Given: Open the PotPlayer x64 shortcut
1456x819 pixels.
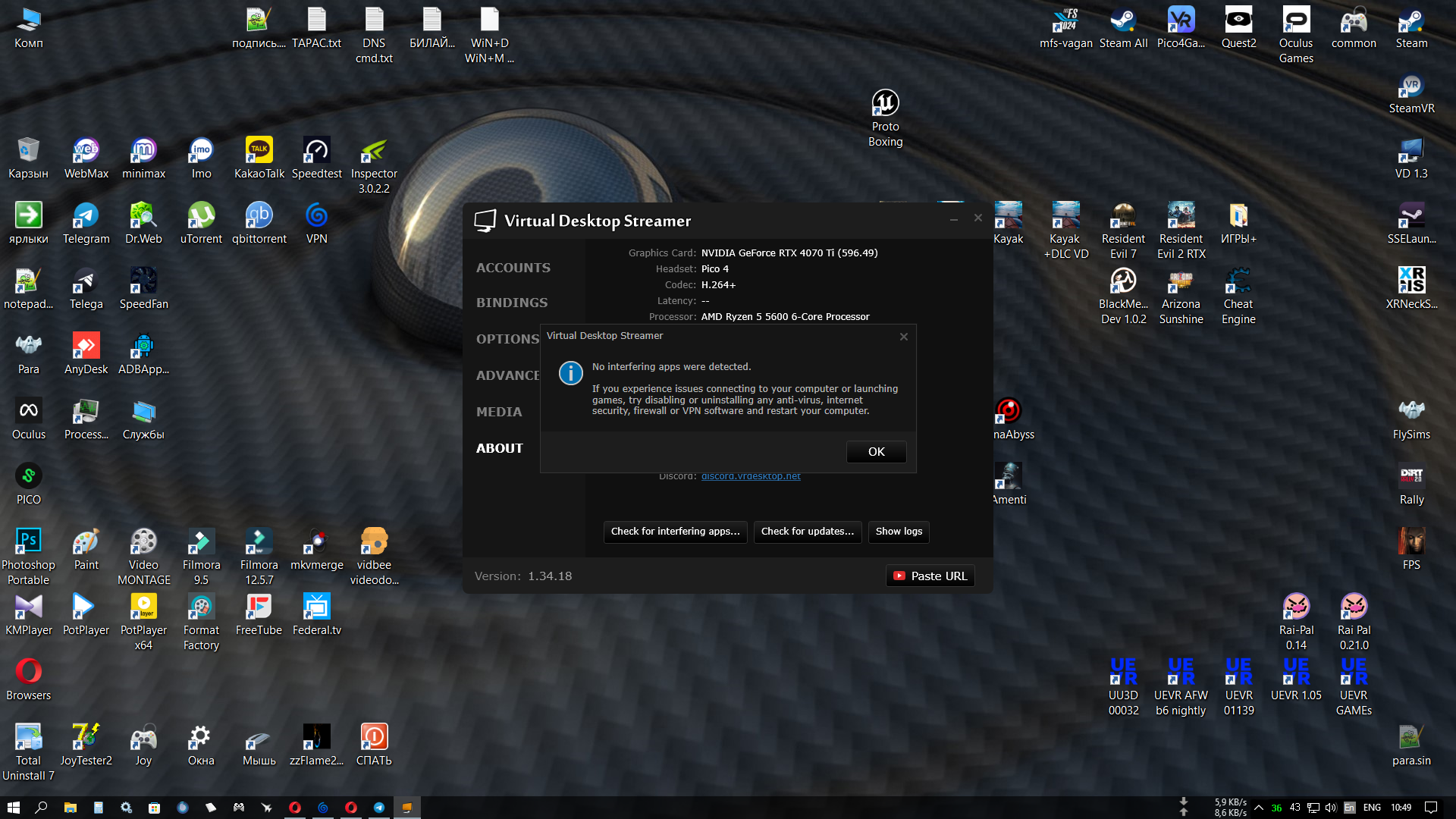Looking at the screenshot, I should (x=143, y=623).
